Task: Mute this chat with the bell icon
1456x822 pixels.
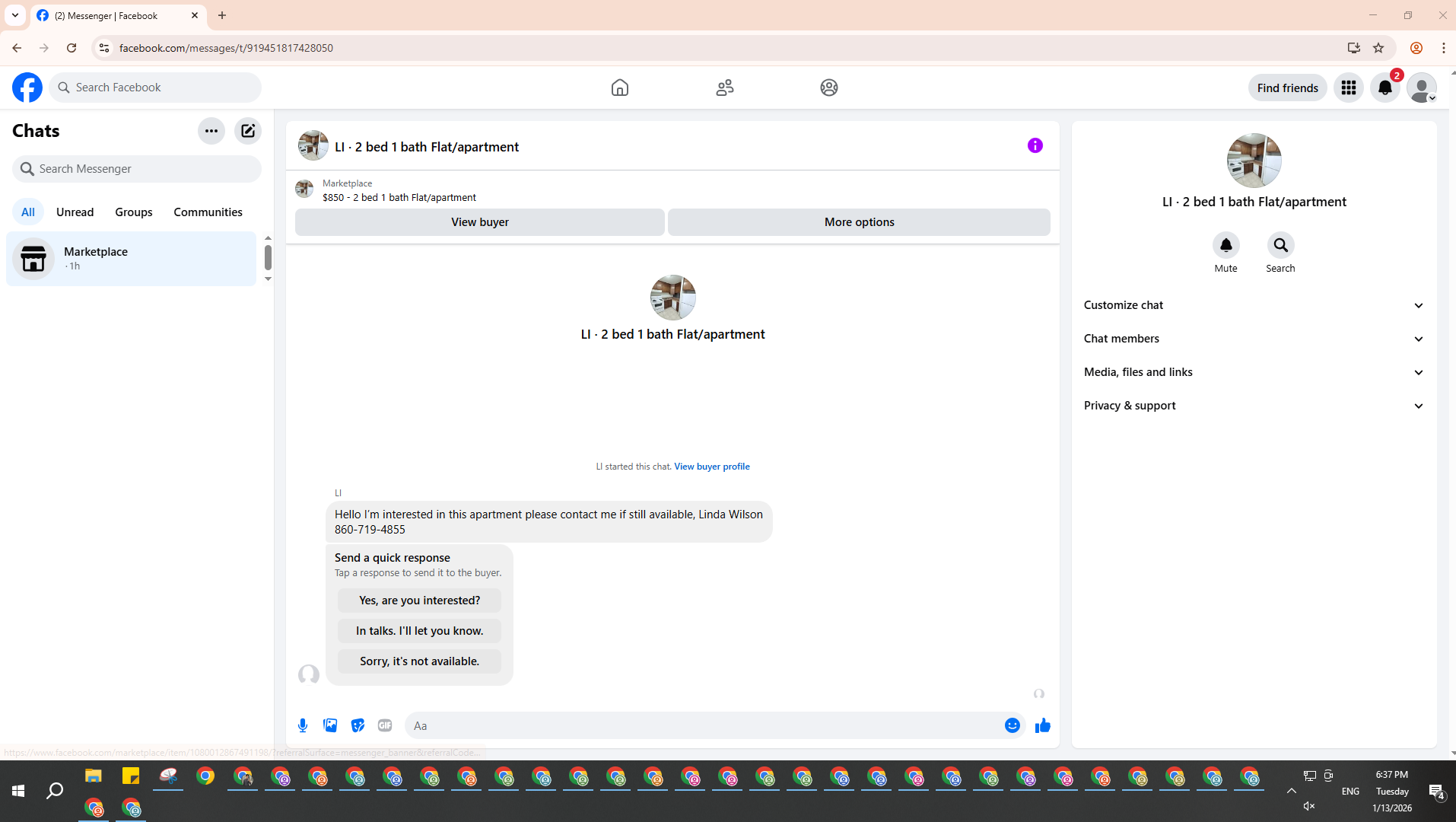Action: click(1226, 245)
